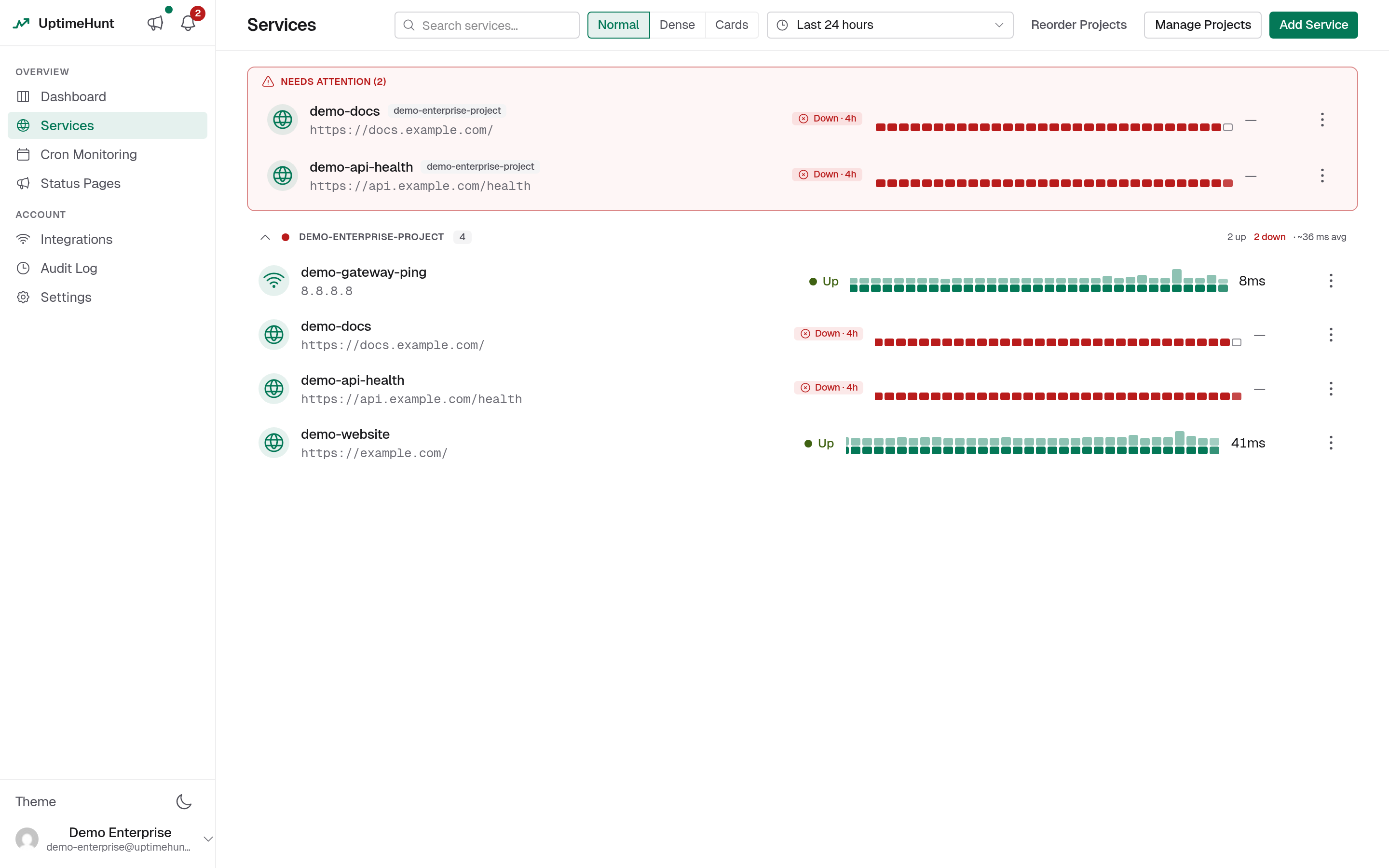This screenshot has width=1389, height=868.
Task: Click demo-enterprise@uptimehun... email text
Action: tap(118, 847)
